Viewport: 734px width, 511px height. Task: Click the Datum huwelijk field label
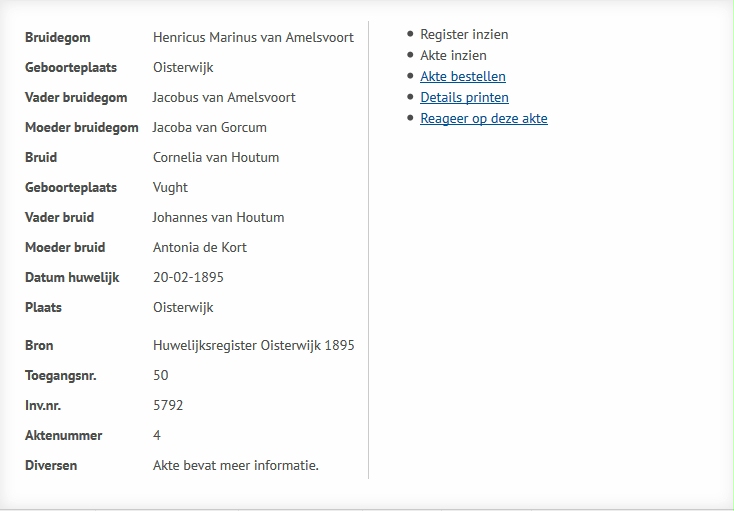pos(72,277)
